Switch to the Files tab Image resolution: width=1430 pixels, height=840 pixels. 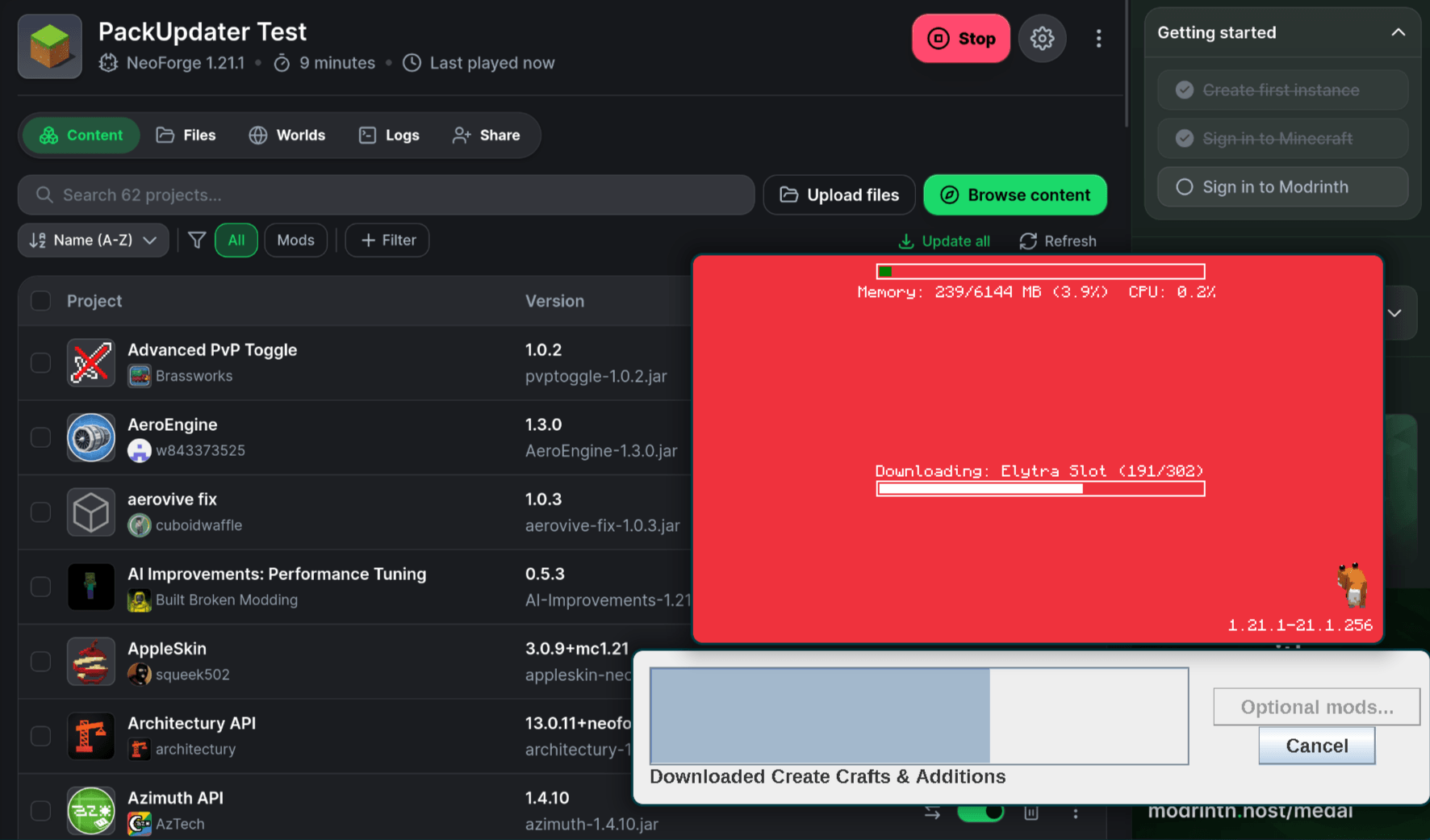(186, 136)
